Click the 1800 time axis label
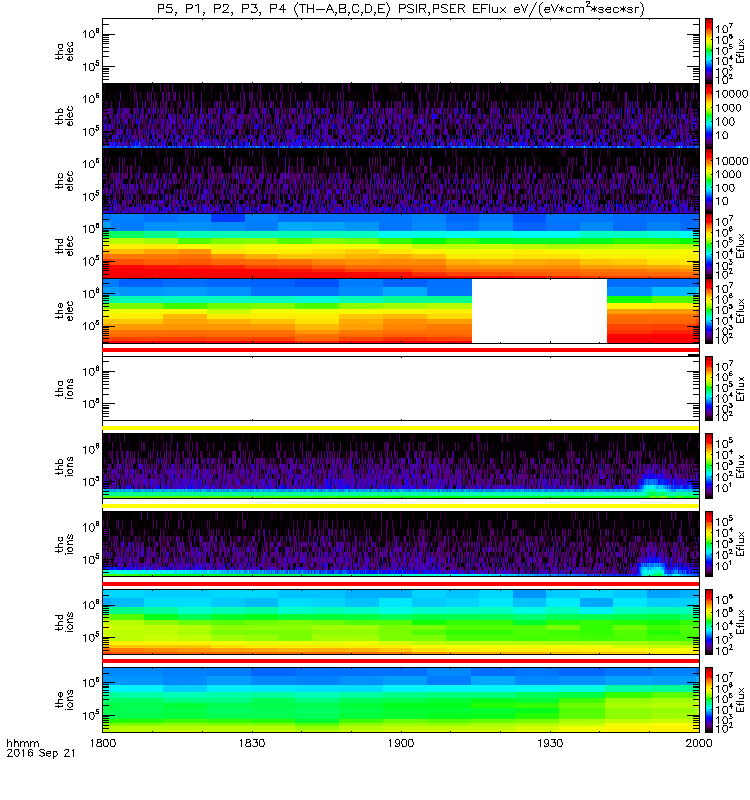 pyautogui.click(x=103, y=743)
